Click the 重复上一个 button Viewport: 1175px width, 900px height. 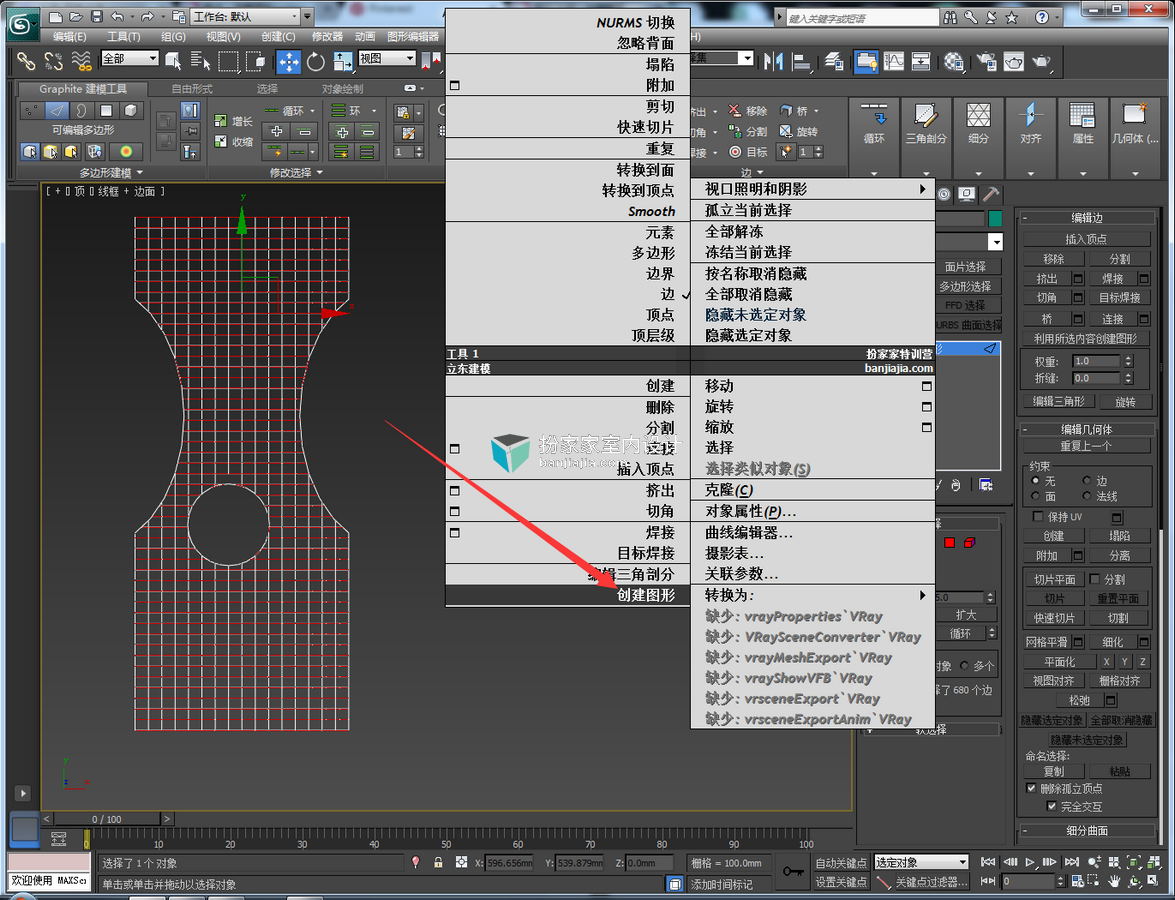click(x=1086, y=446)
